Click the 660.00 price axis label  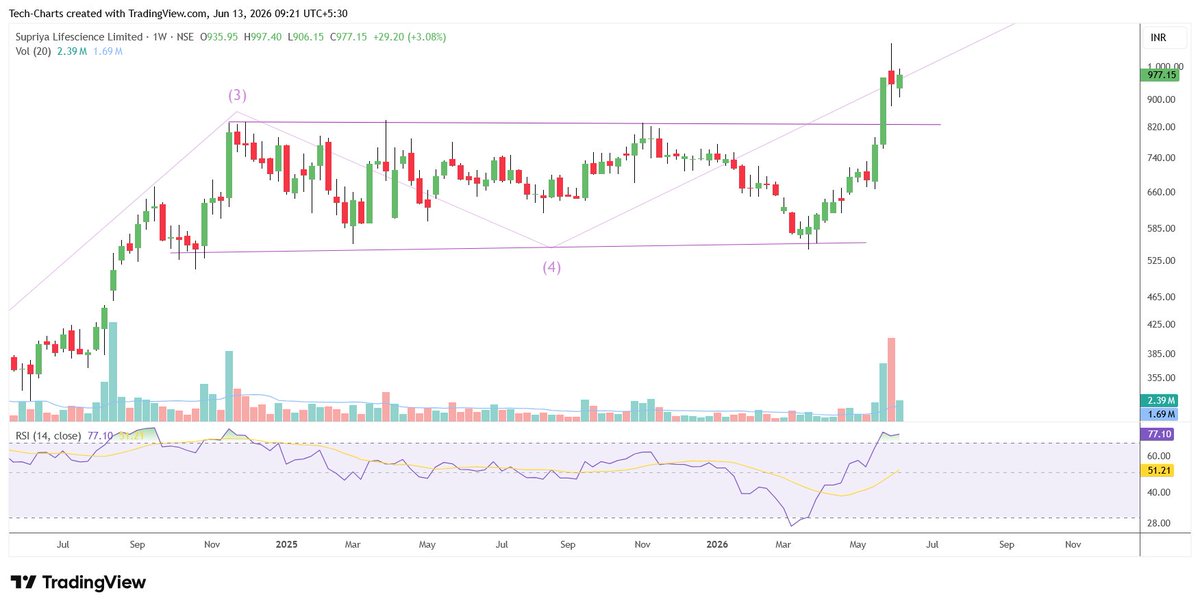[x=1160, y=192]
